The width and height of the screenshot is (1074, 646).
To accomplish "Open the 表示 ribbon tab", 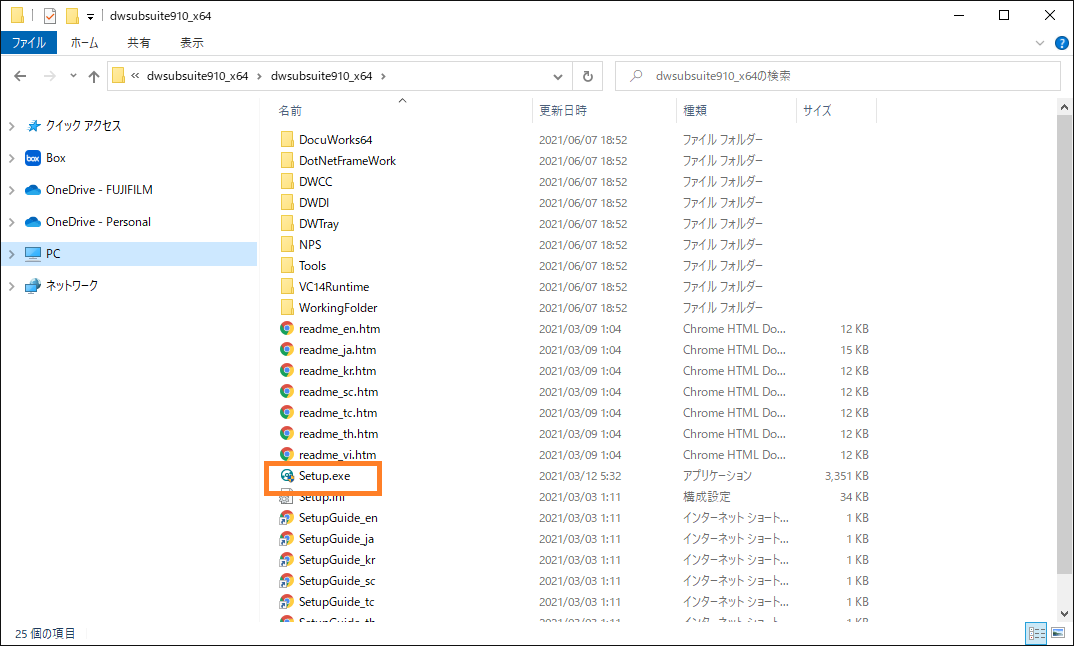I will tap(192, 42).
